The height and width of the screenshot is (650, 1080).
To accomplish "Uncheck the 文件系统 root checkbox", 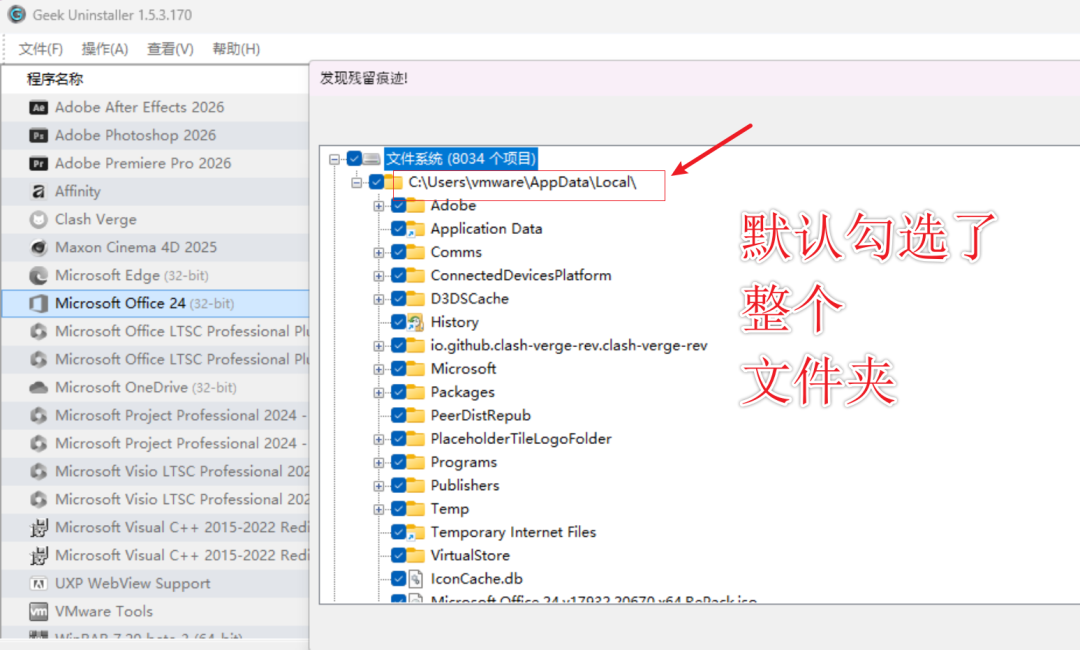I will click(x=354, y=159).
